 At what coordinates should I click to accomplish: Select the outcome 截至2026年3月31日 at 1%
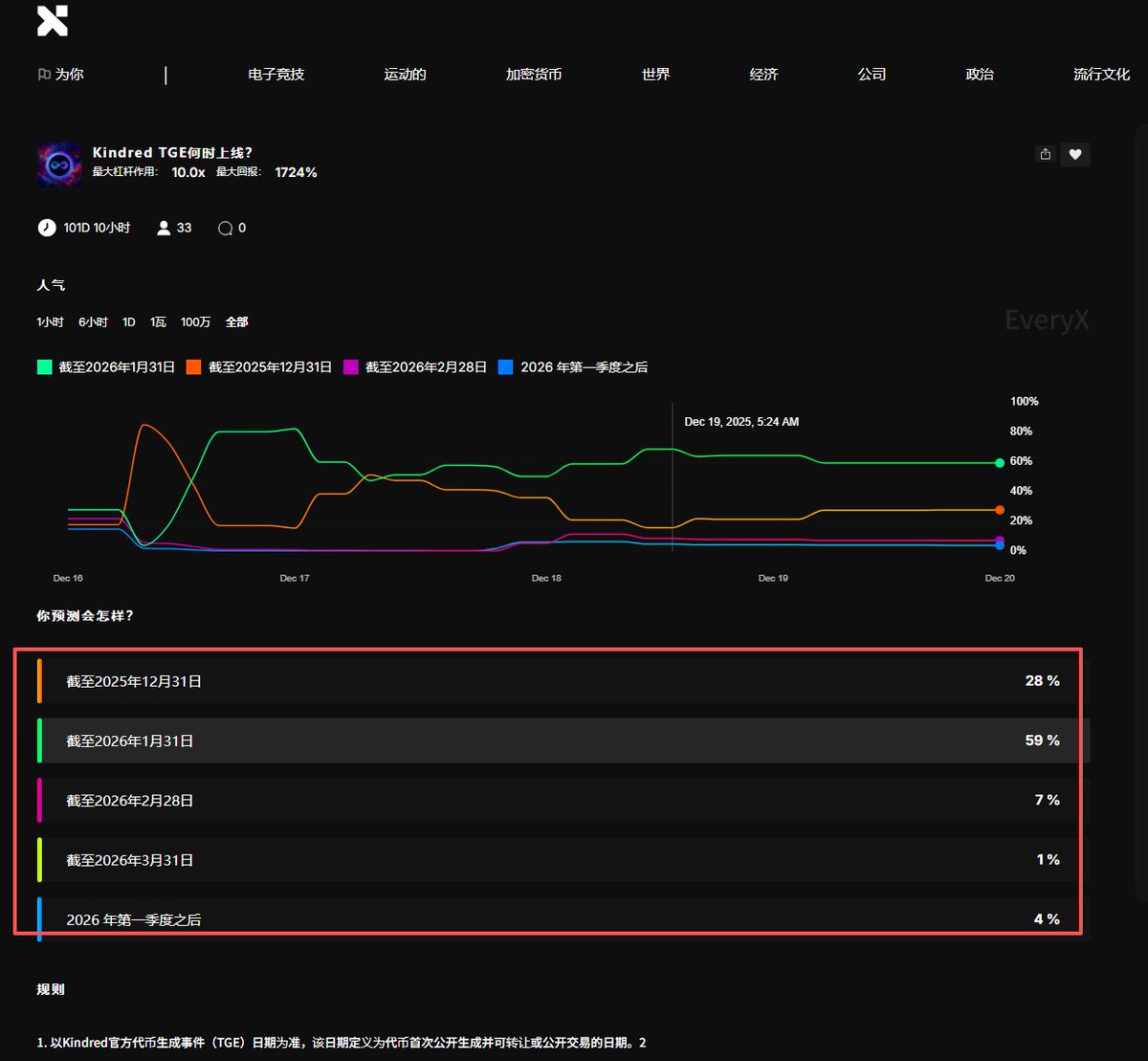pyautogui.click(x=563, y=859)
